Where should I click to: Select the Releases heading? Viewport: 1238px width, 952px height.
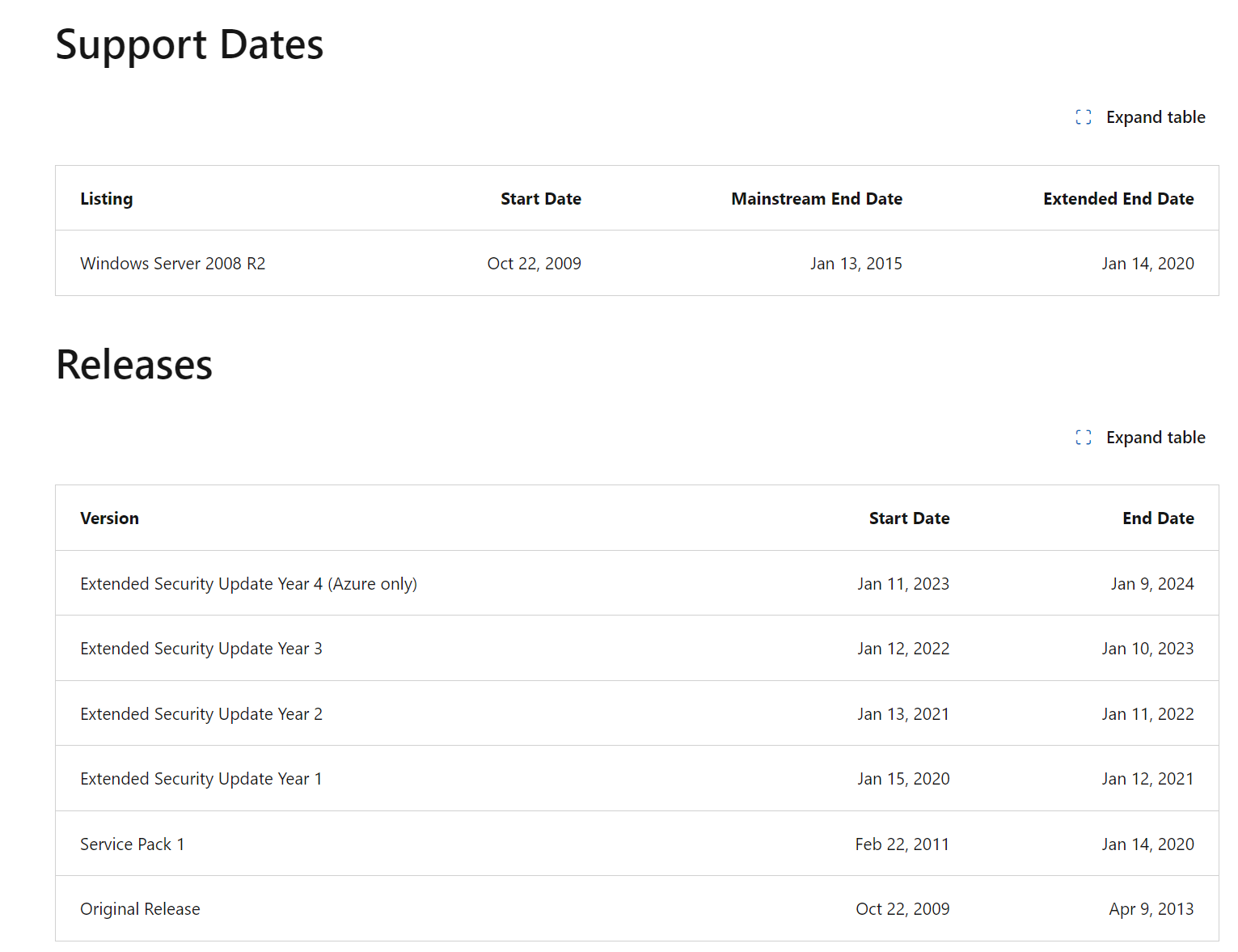pos(134,365)
